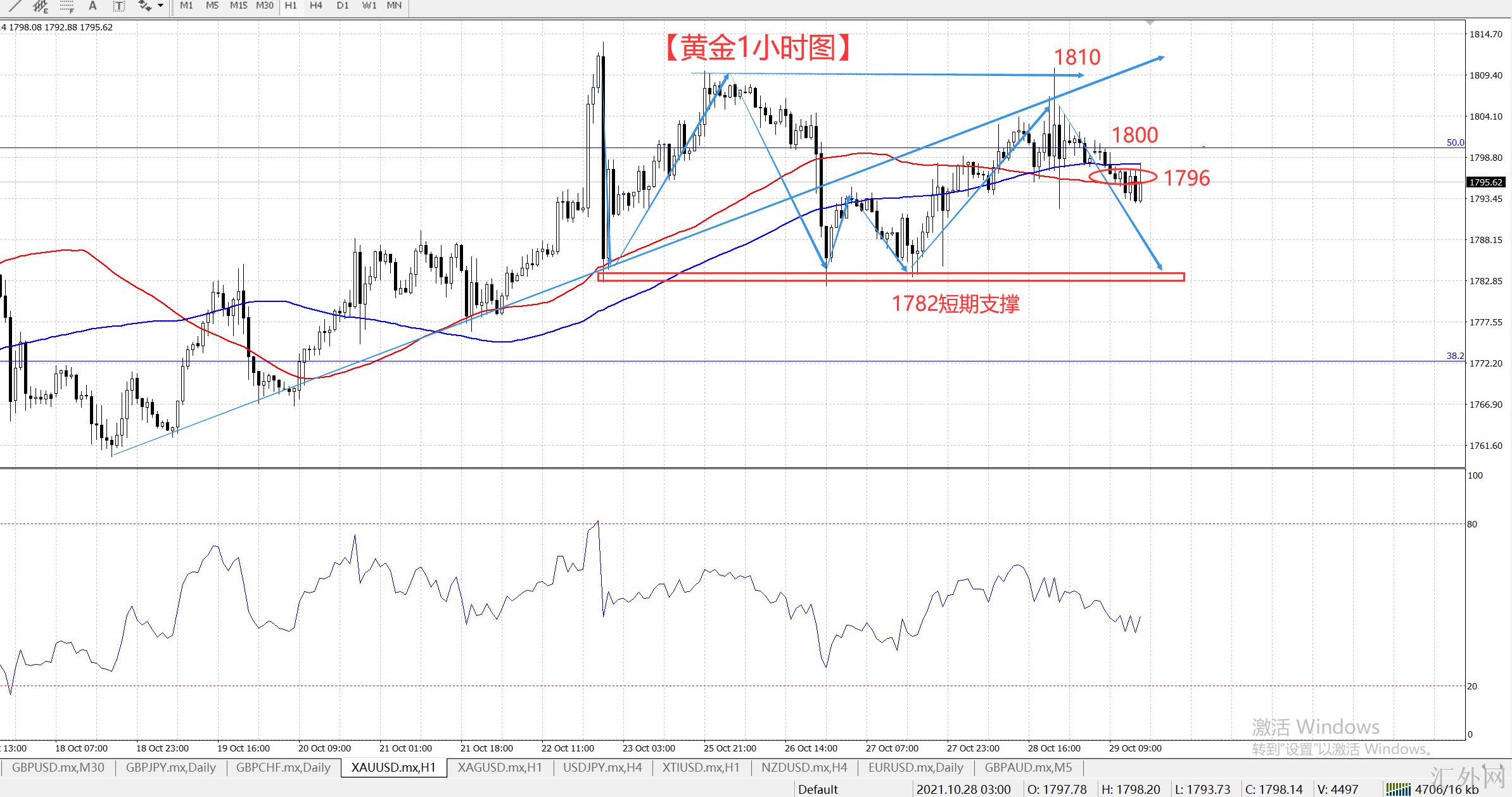Open the XAGUSD.mx,H1 chart tab

point(500,768)
